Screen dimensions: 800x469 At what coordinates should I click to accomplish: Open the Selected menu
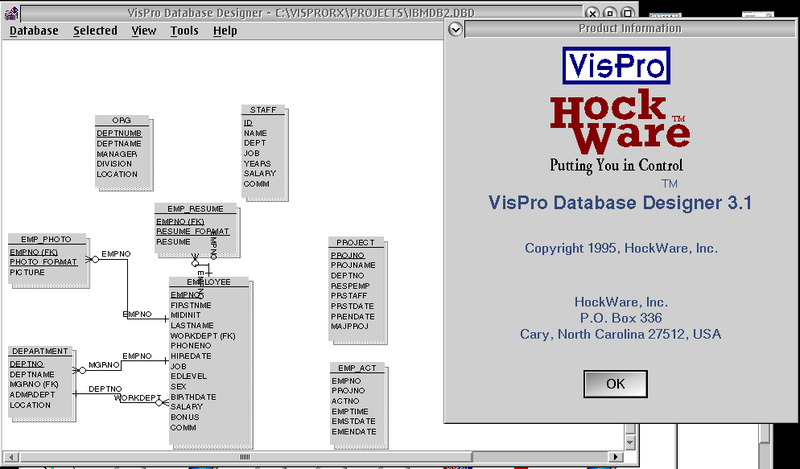coord(95,31)
